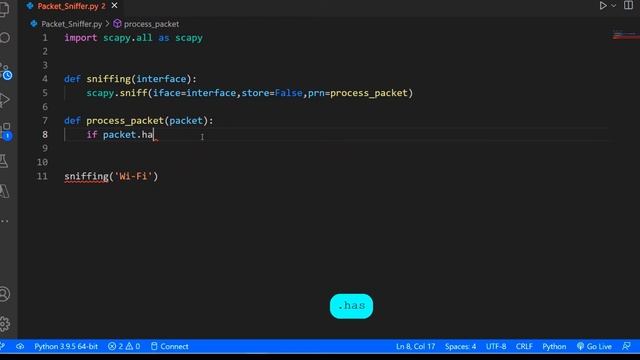The image size is (640, 360).
Task: Open the Accounts icon in activity bar
Action: click(x=4, y=294)
